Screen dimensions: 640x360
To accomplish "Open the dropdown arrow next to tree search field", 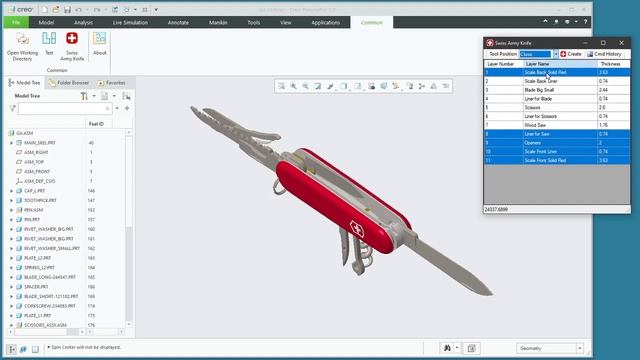I will (x=117, y=109).
